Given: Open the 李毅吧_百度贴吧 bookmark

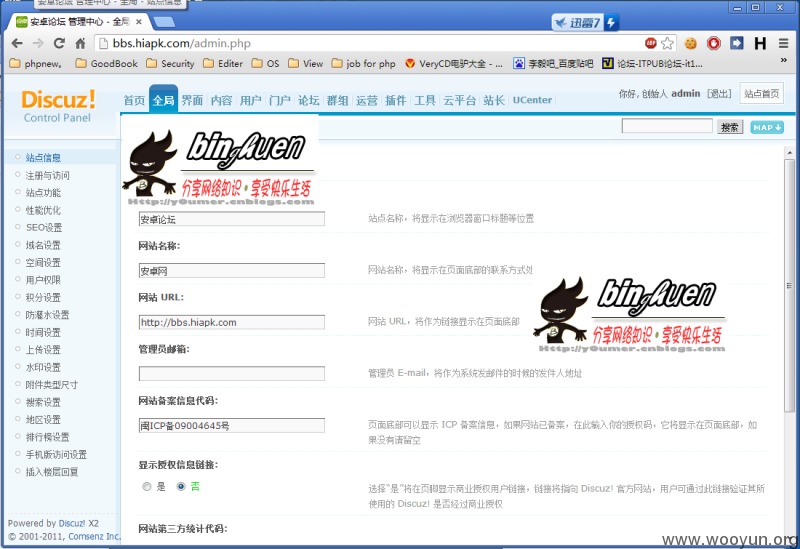Looking at the screenshot, I should tap(554, 64).
